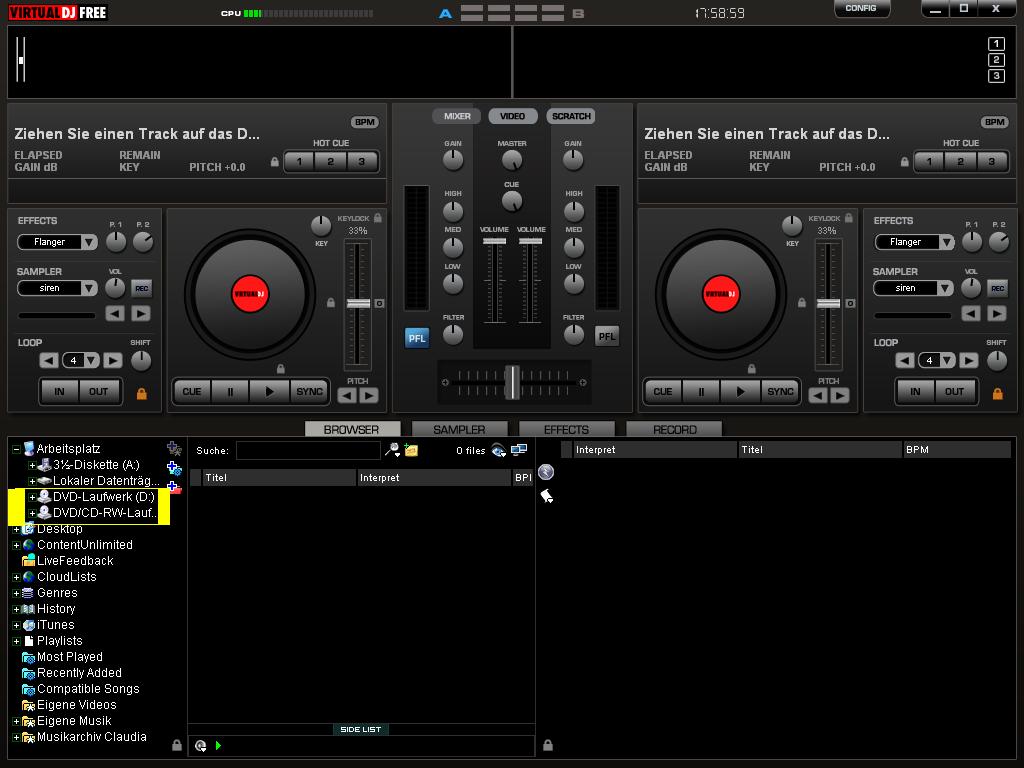This screenshot has height=768, width=1024.
Task: Click the orange loop lock on right deck
Action: [997, 393]
